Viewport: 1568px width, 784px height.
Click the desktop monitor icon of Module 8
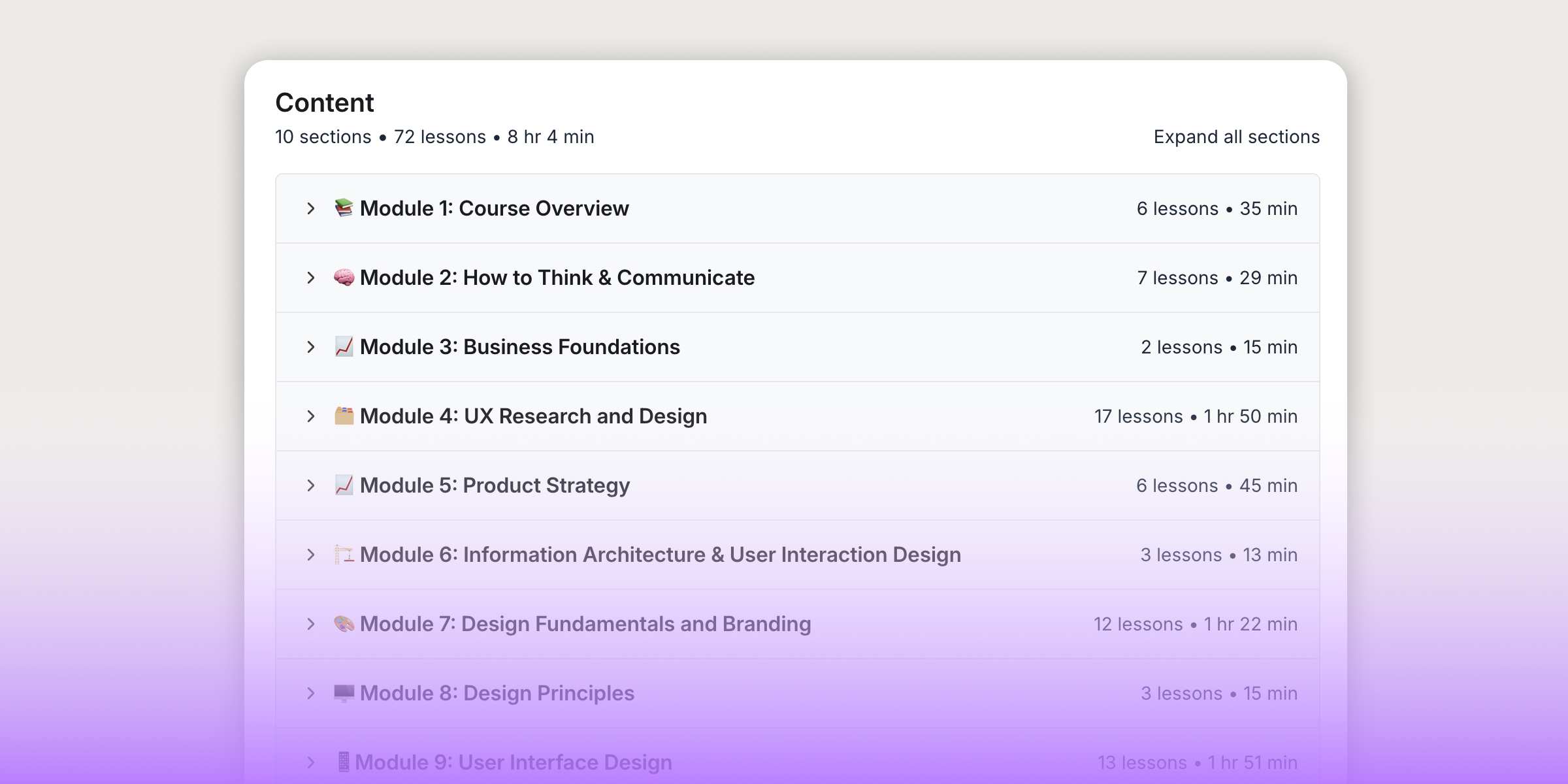click(x=344, y=693)
